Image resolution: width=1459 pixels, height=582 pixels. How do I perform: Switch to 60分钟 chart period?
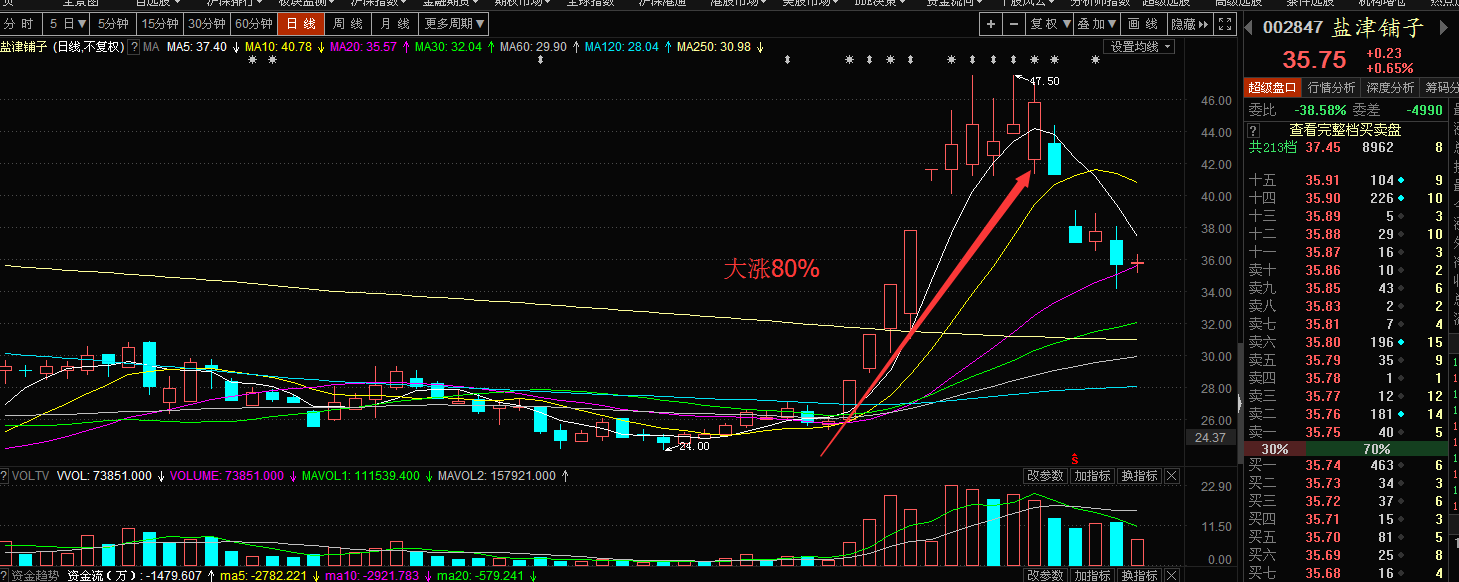[x=254, y=23]
